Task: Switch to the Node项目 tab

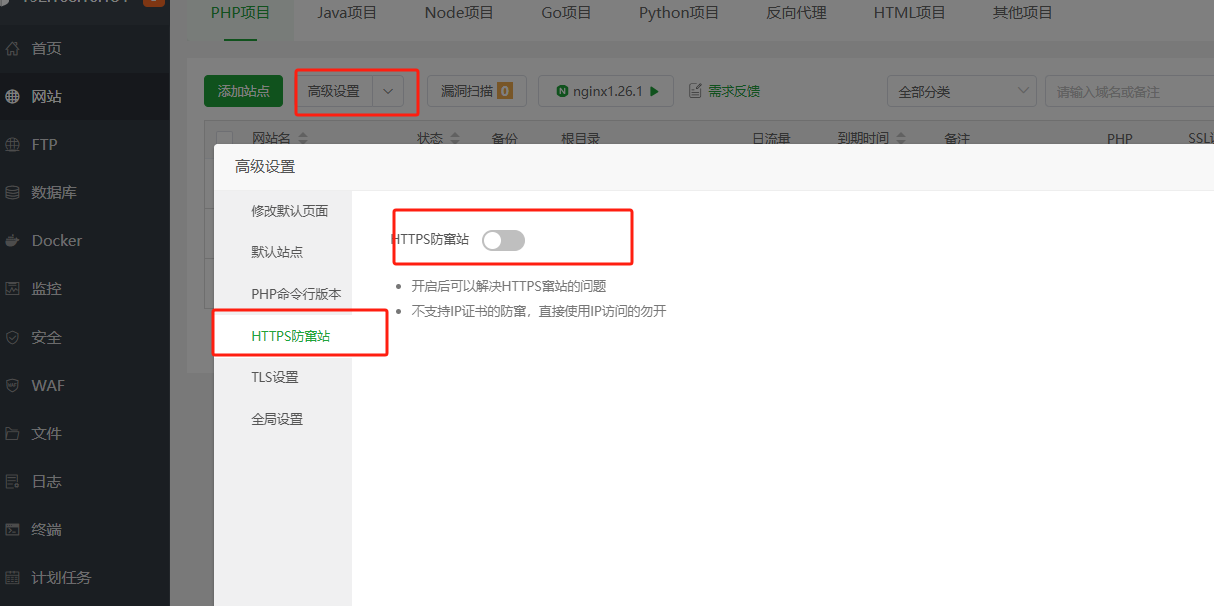Action: (x=459, y=13)
